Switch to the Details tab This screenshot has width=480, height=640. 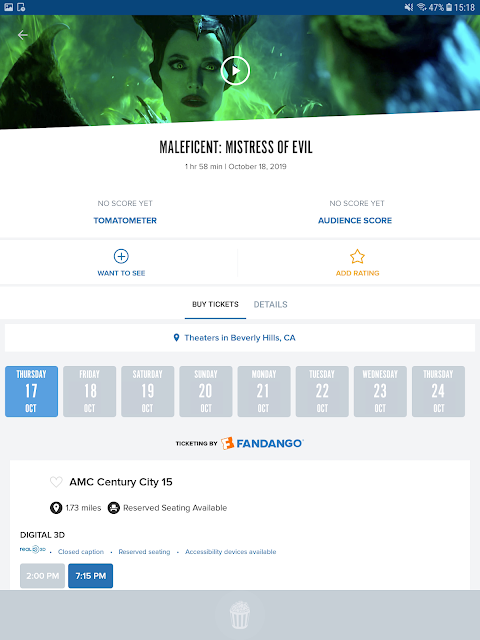(270, 304)
